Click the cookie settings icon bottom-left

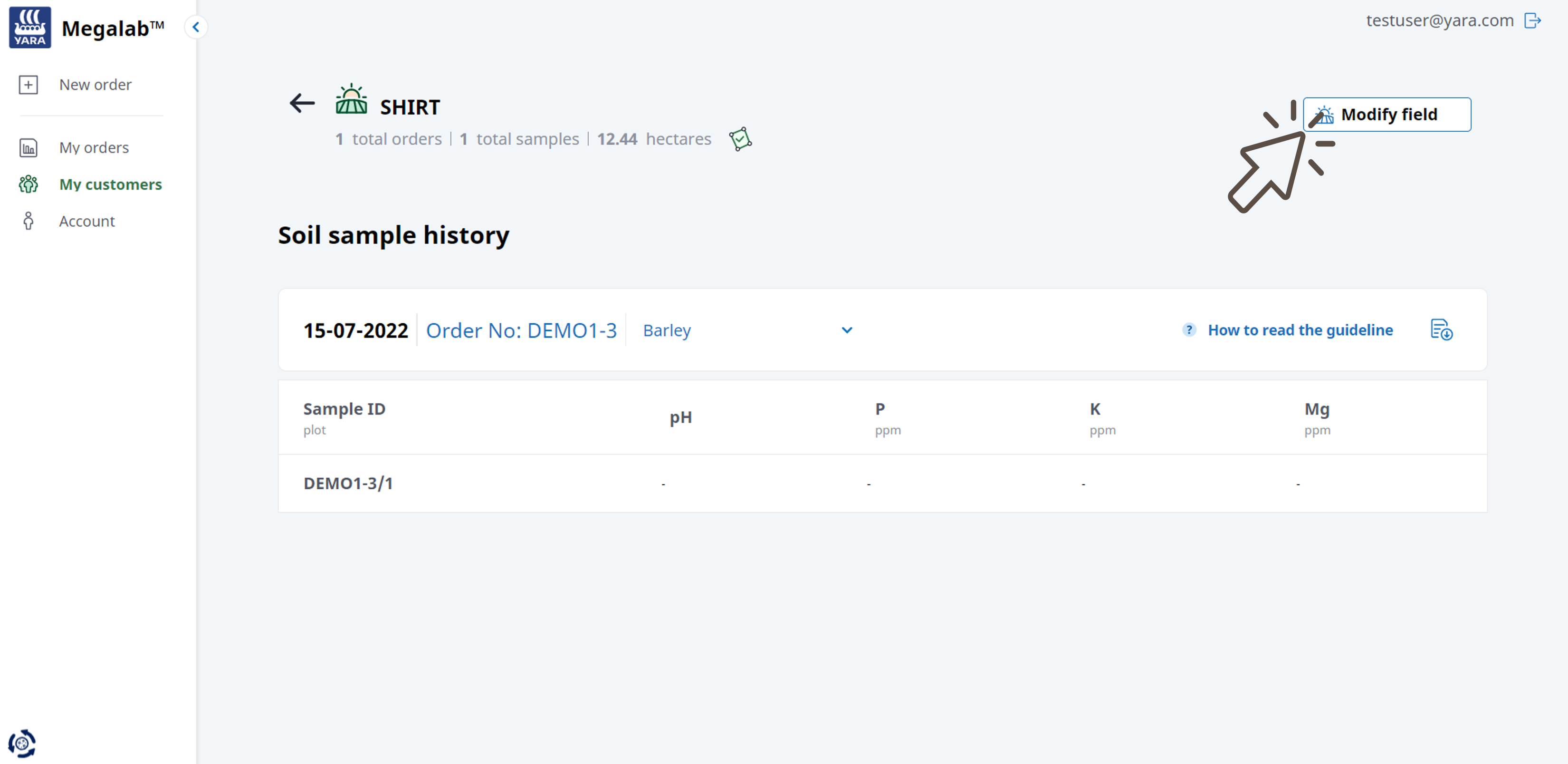(22, 743)
